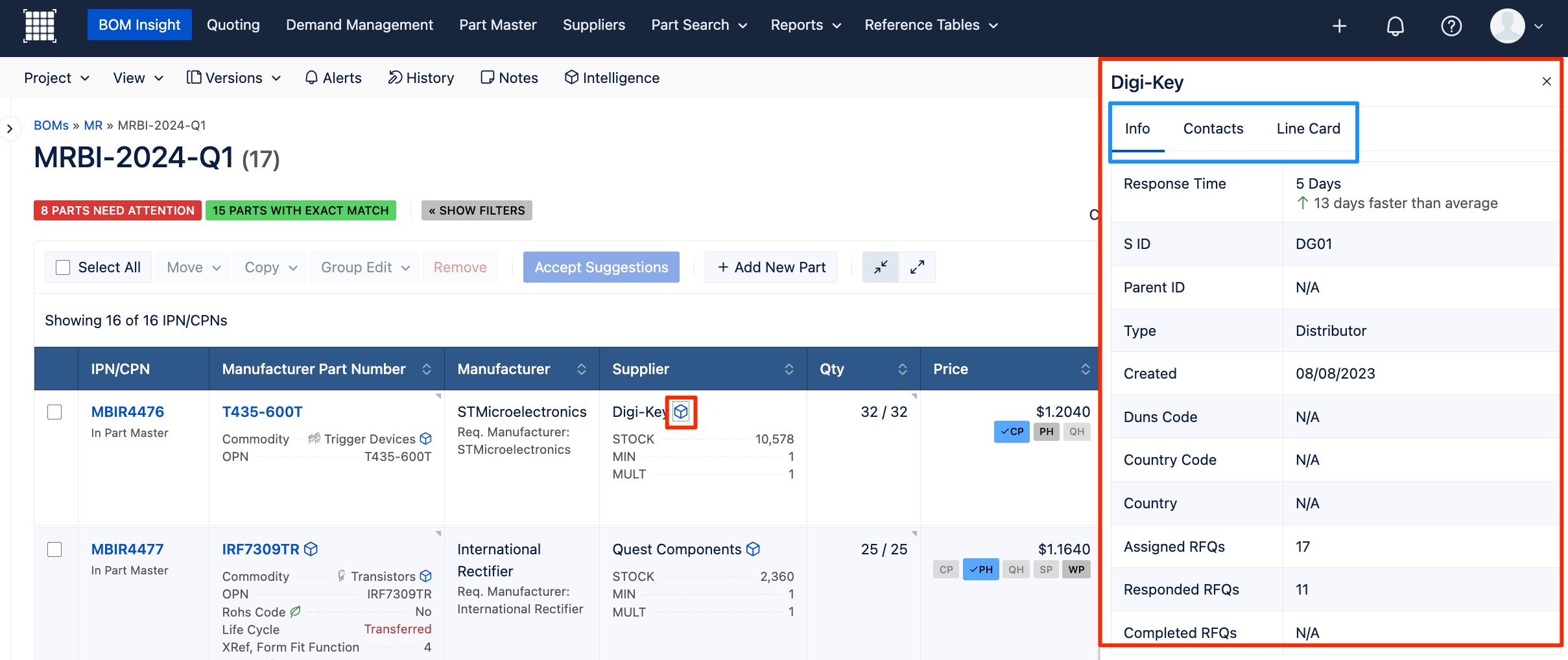1568x660 pixels.
Task: Check the MBIR4477 row checkbox
Action: (54, 550)
